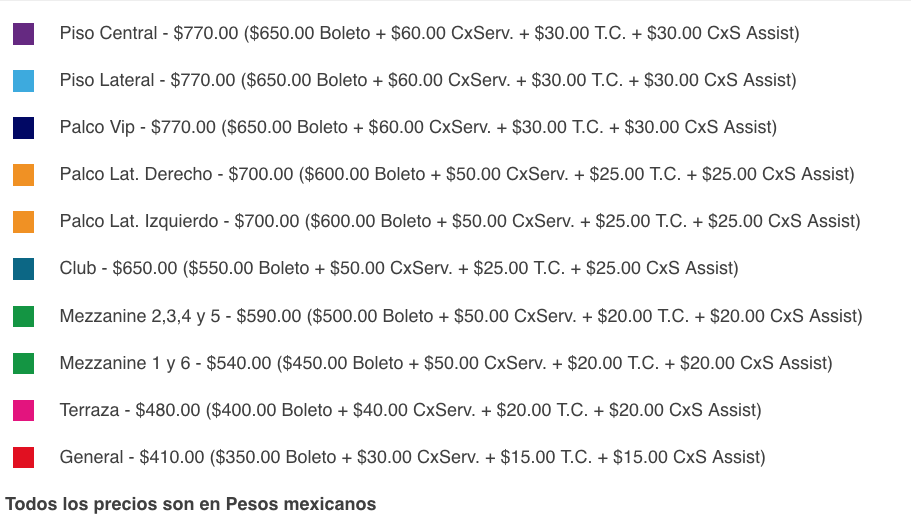
Task: Click the Mezzanine 1 y 6 $540.00 text
Action: coord(446,363)
